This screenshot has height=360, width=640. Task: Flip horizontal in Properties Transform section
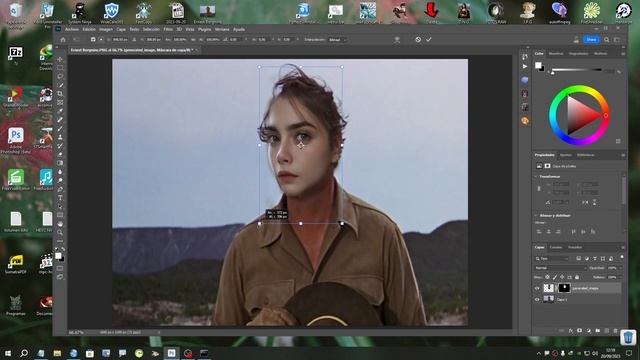(x=585, y=202)
